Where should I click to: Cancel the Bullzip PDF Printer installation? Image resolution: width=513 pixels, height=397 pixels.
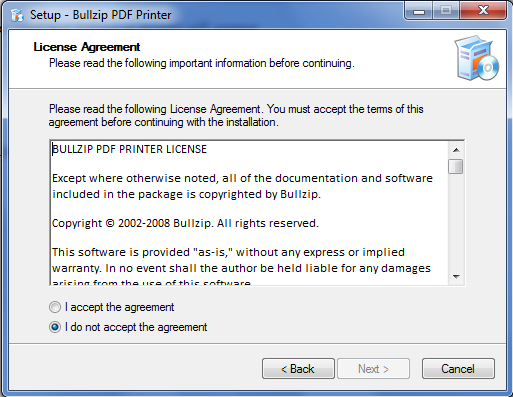point(458,369)
